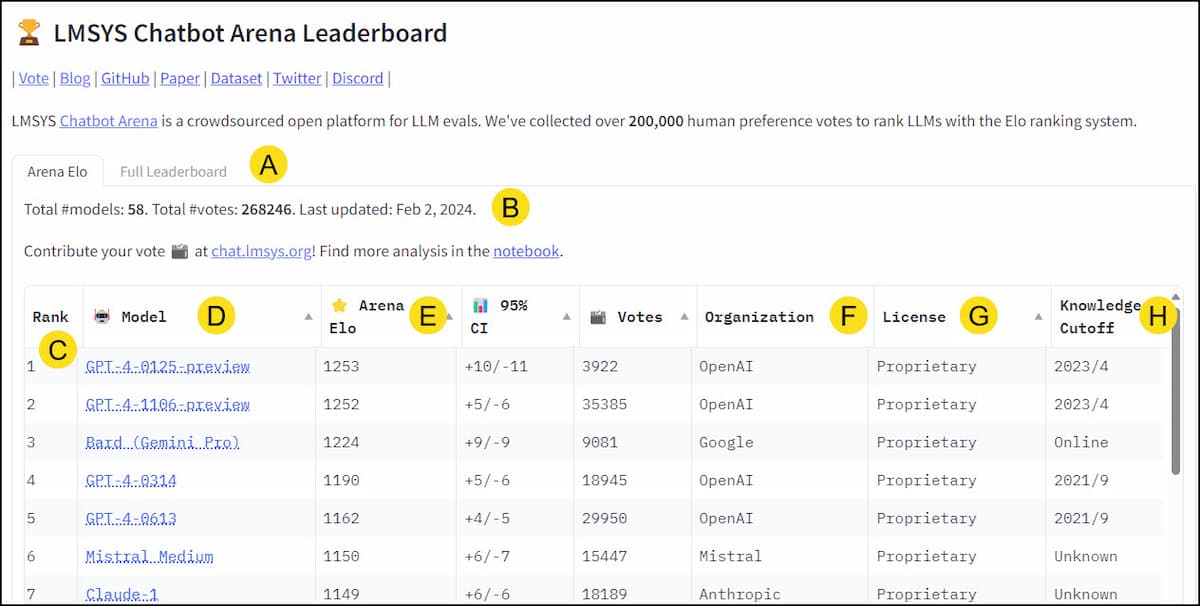The width and height of the screenshot is (1200, 606).
Task: Open the Blog link
Action: tap(75, 78)
